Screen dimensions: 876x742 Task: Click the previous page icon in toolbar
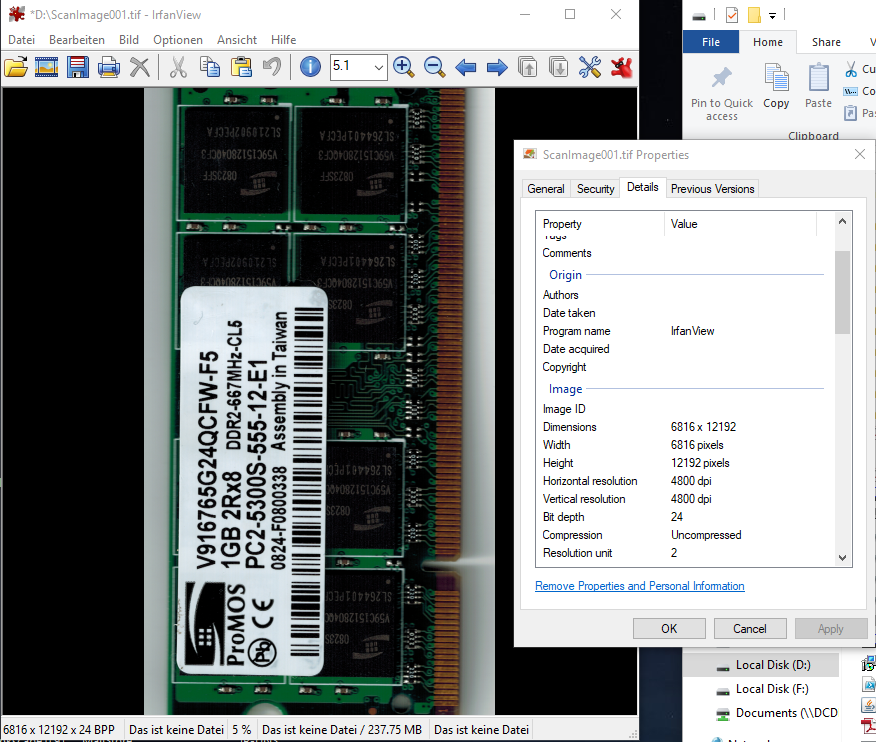(527, 67)
